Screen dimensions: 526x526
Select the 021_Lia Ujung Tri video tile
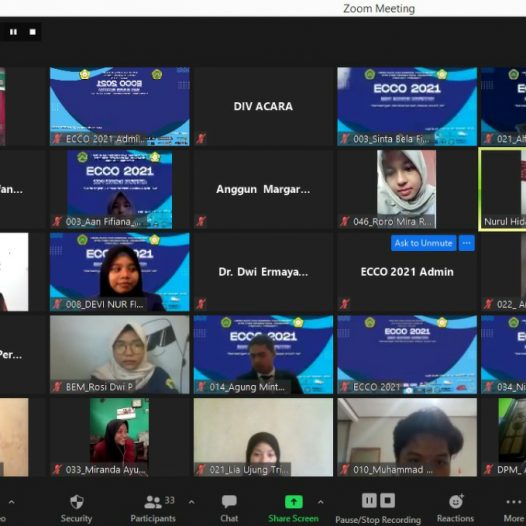(x=263, y=437)
